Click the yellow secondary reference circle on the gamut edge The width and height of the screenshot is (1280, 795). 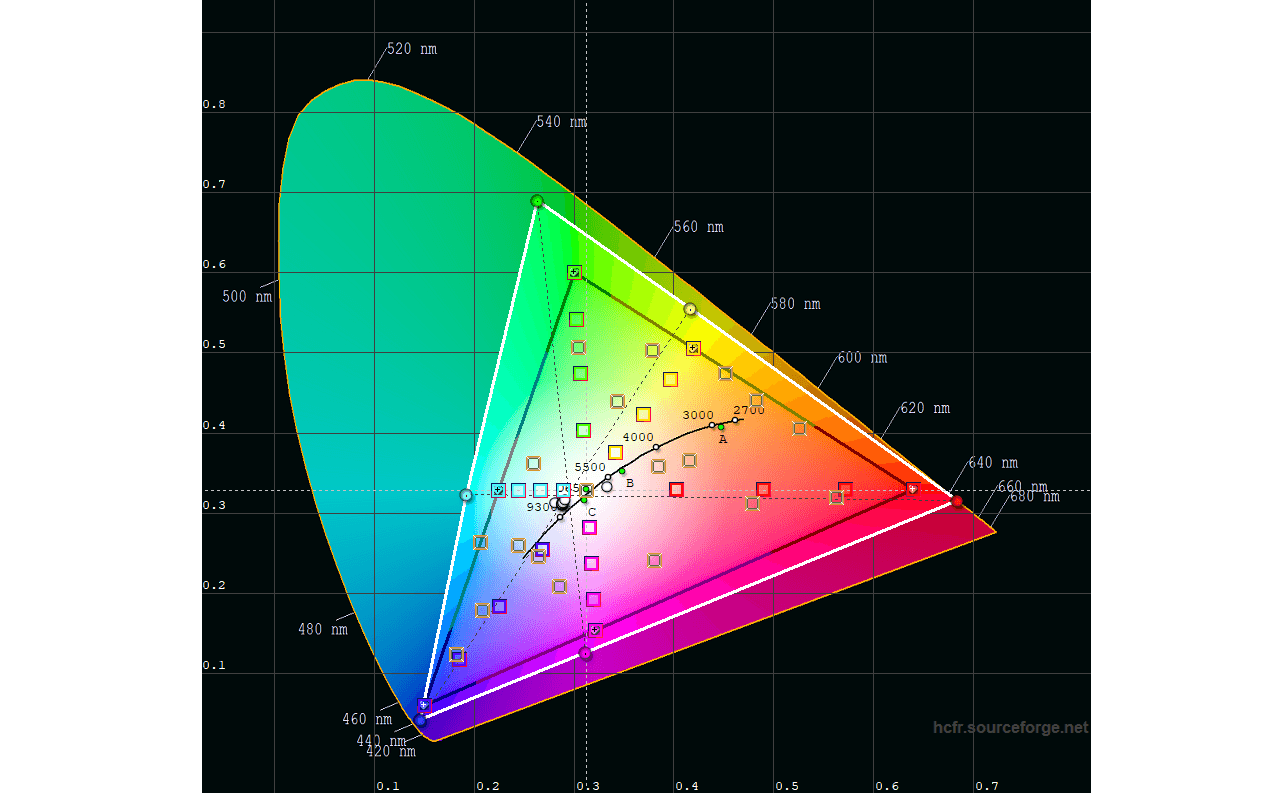[x=690, y=309]
